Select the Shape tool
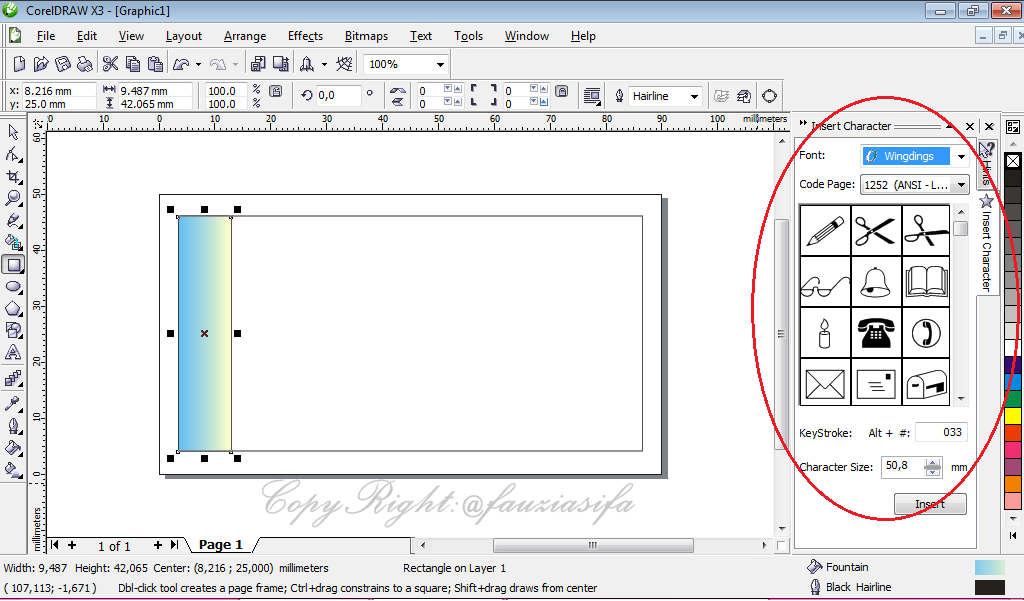 (13, 154)
